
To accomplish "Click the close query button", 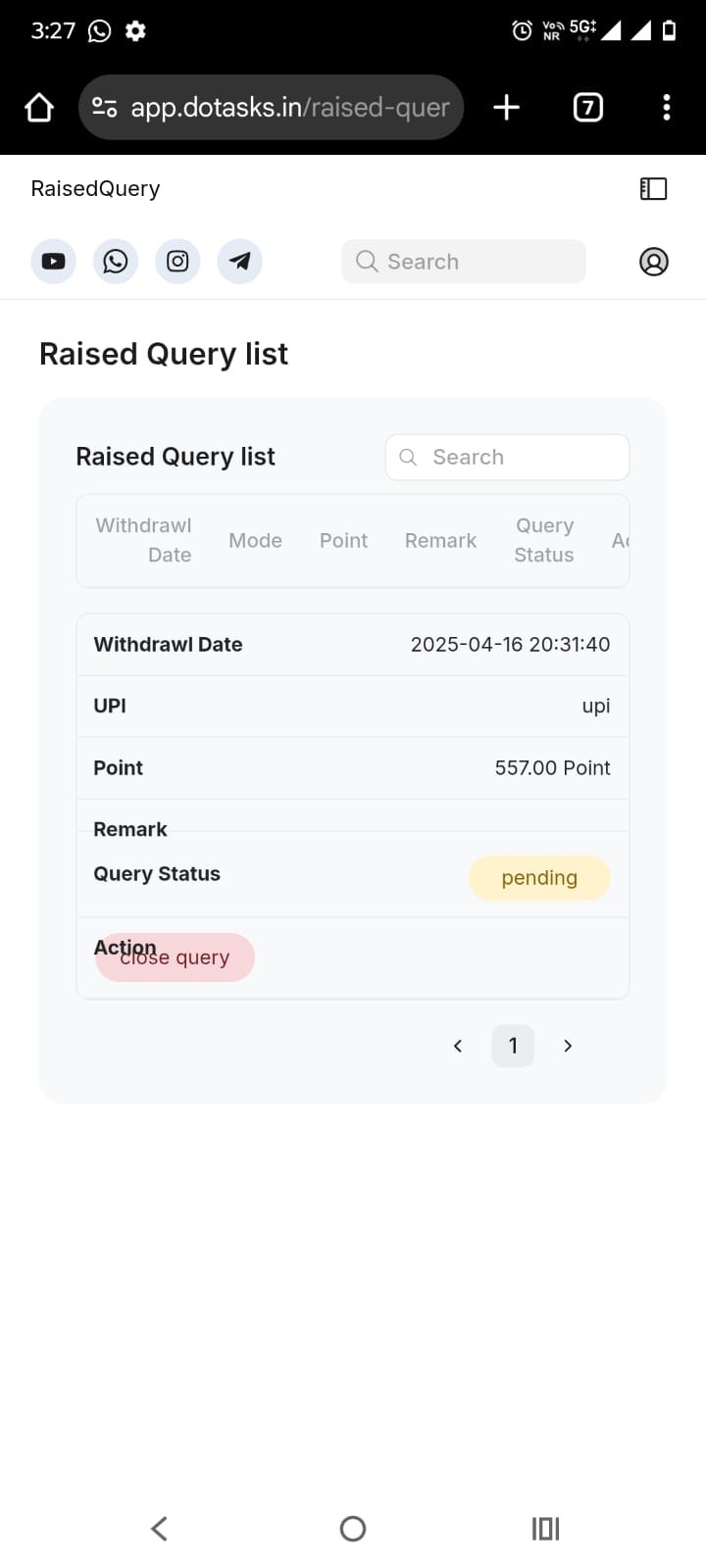I will (175, 957).
